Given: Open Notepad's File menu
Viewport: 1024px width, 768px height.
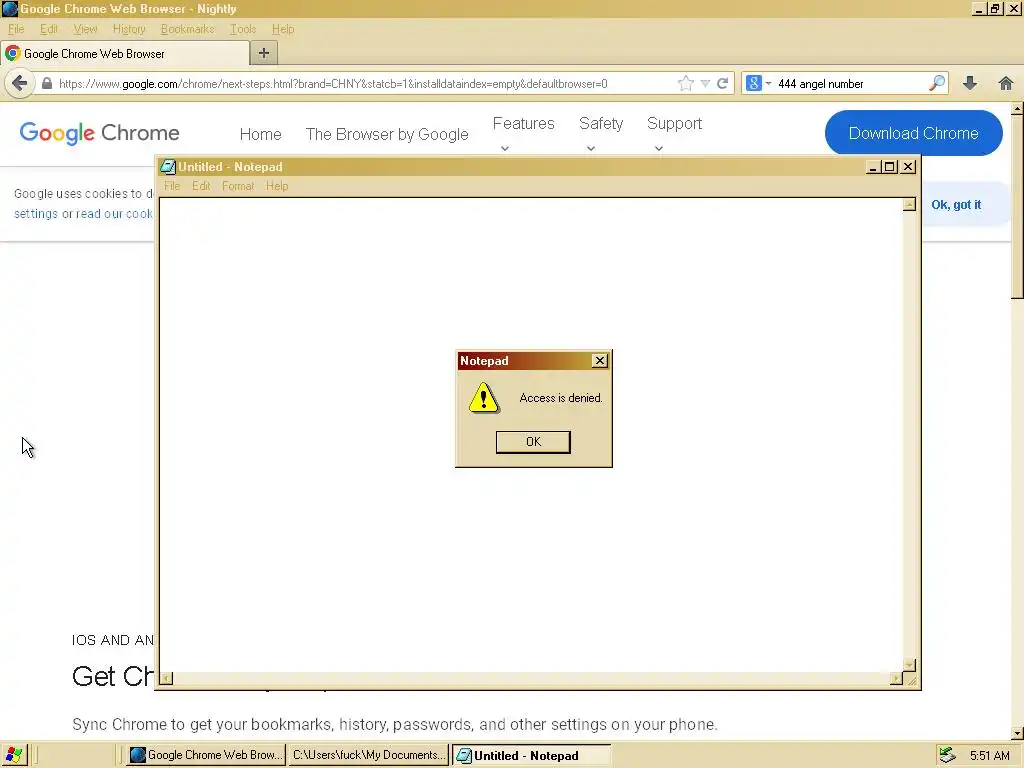Looking at the screenshot, I should click(172, 186).
